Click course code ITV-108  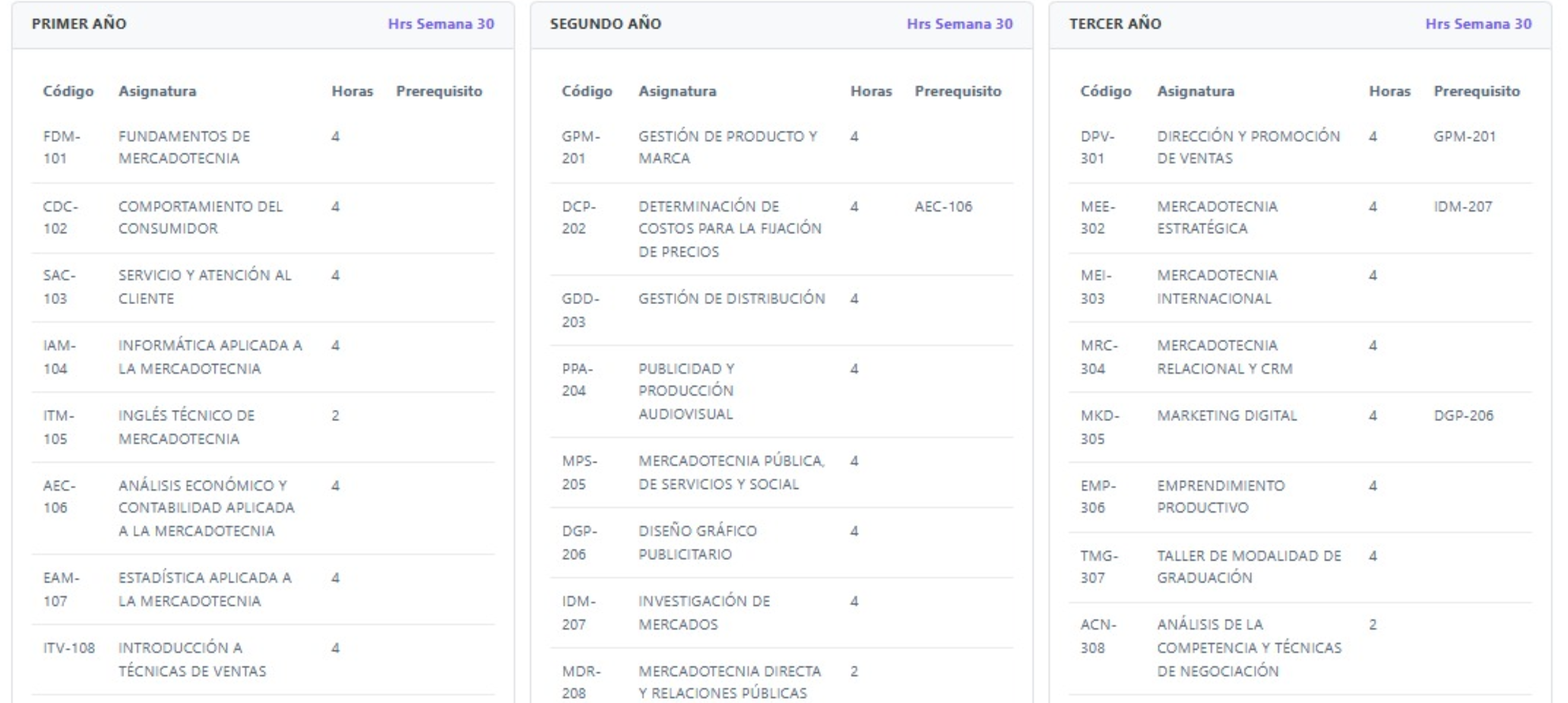click(69, 648)
